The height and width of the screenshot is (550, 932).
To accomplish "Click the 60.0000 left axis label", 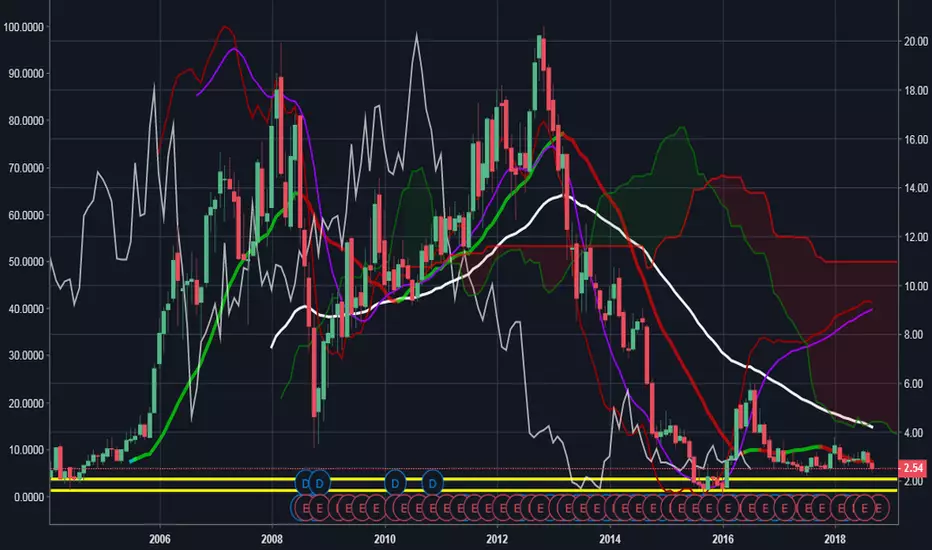I will (x=26, y=215).
